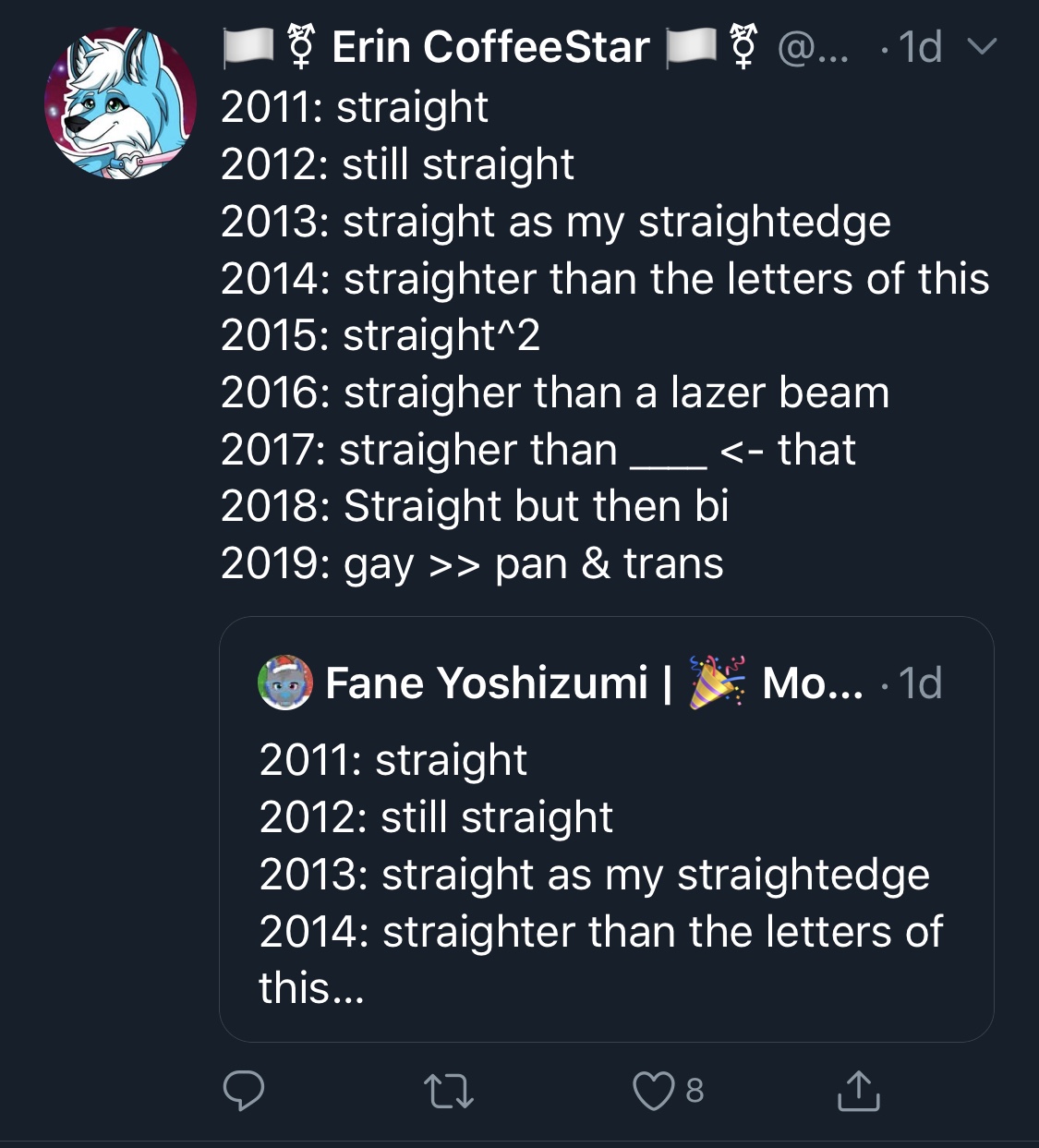Tap the share icon under the tweet

pyautogui.click(x=858, y=1090)
